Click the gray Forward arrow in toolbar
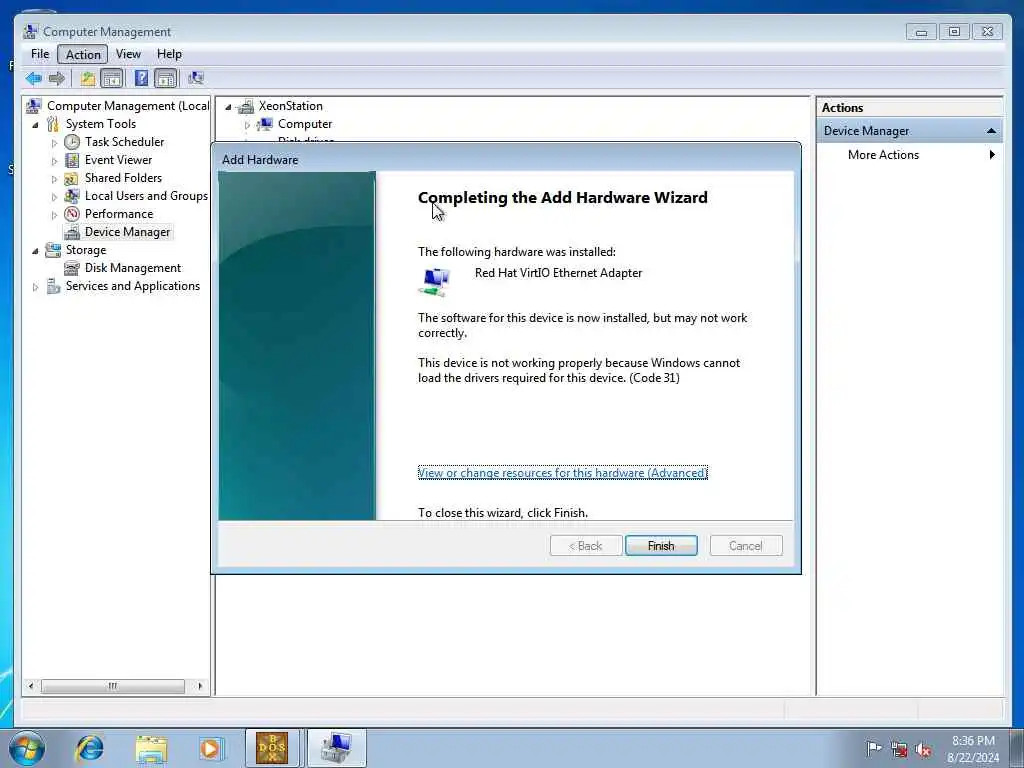Image resolution: width=1024 pixels, height=768 pixels. point(57,79)
